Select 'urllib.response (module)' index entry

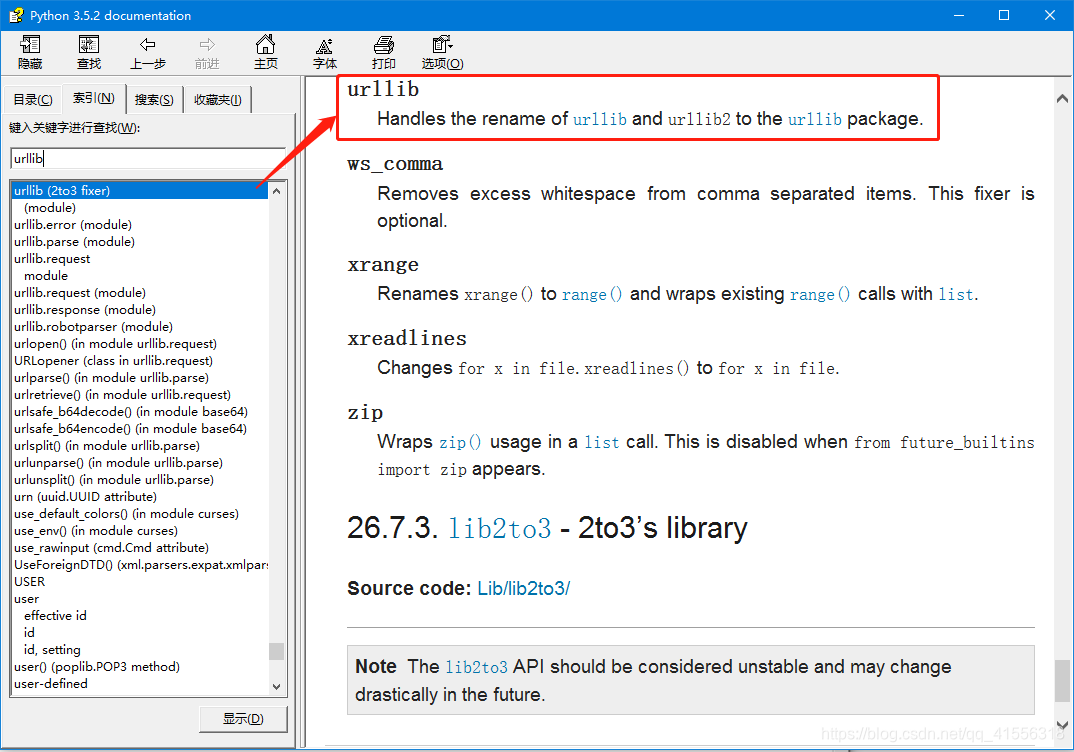click(x=85, y=310)
